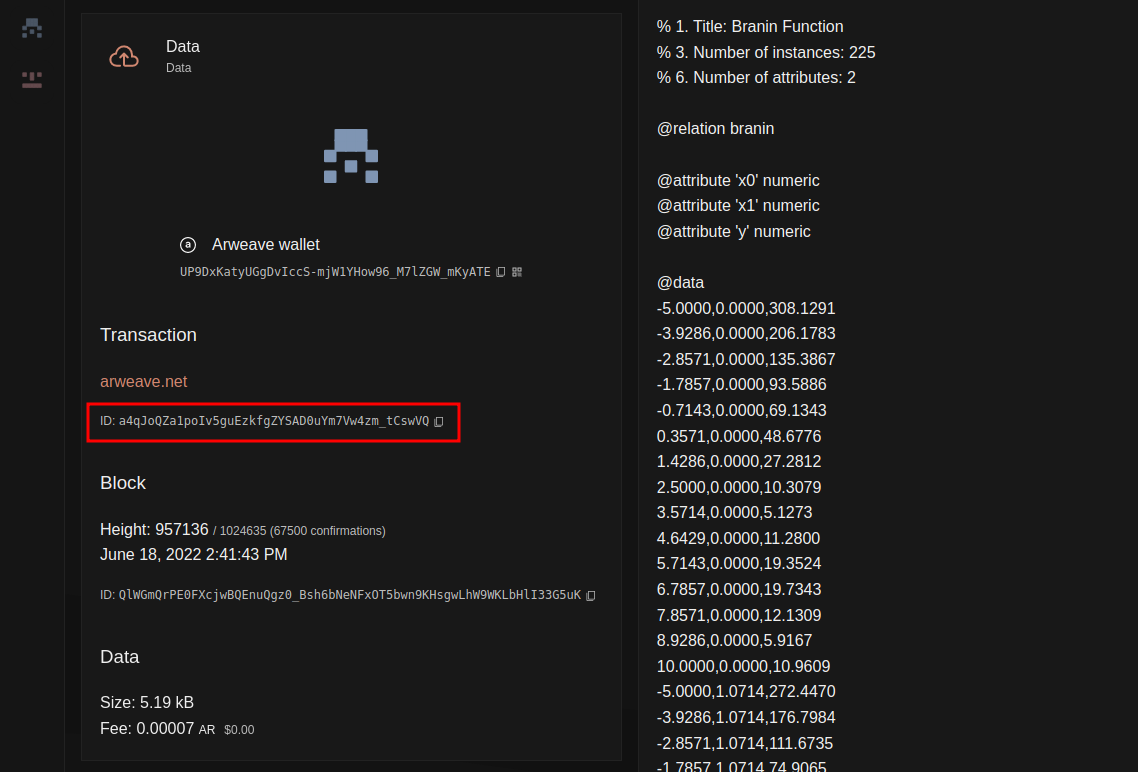Click the date 'June 18, 2022 2:41:43 PM'
This screenshot has width=1138, height=772.
coord(194,554)
